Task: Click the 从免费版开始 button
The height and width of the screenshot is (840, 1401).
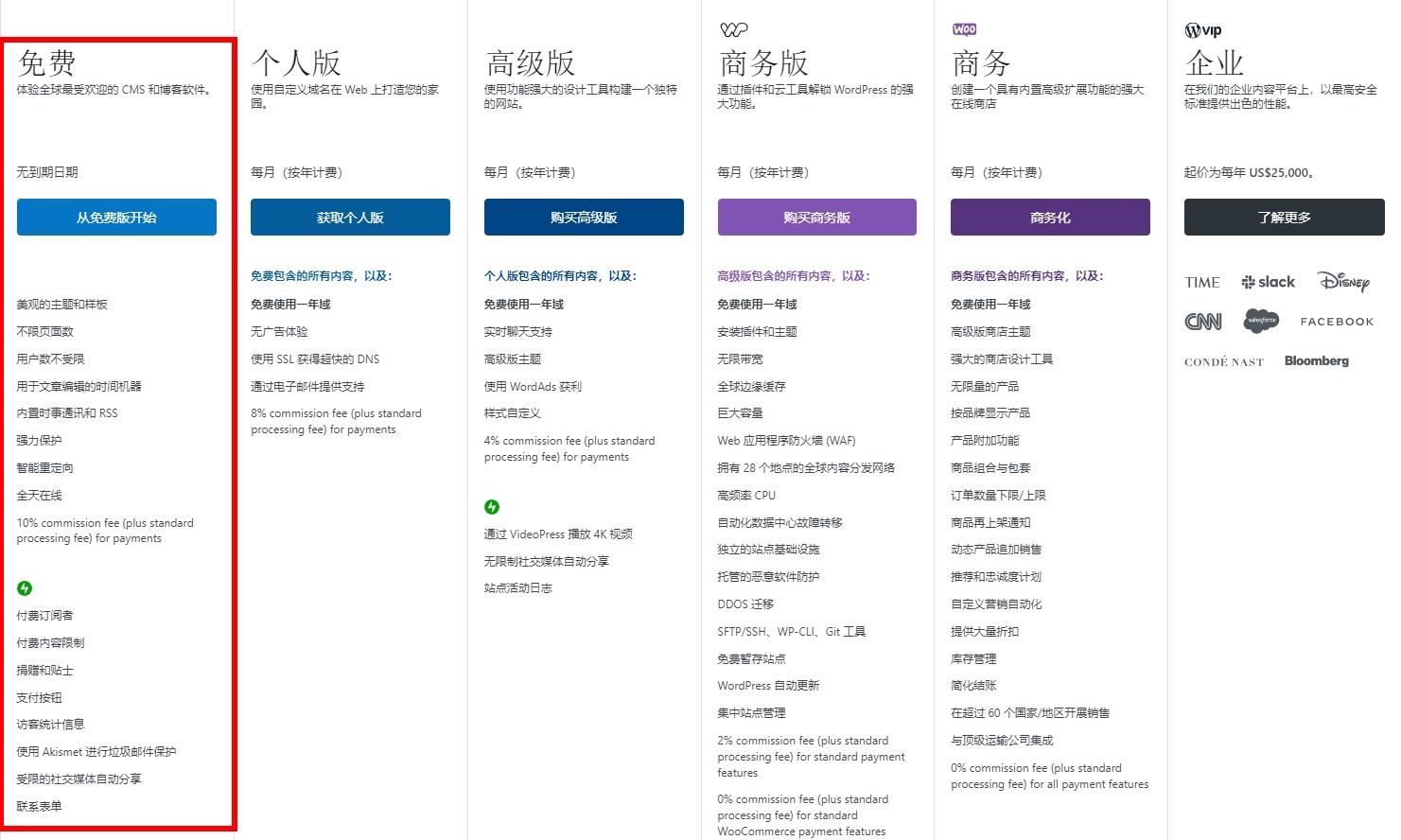Action: click(x=116, y=217)
